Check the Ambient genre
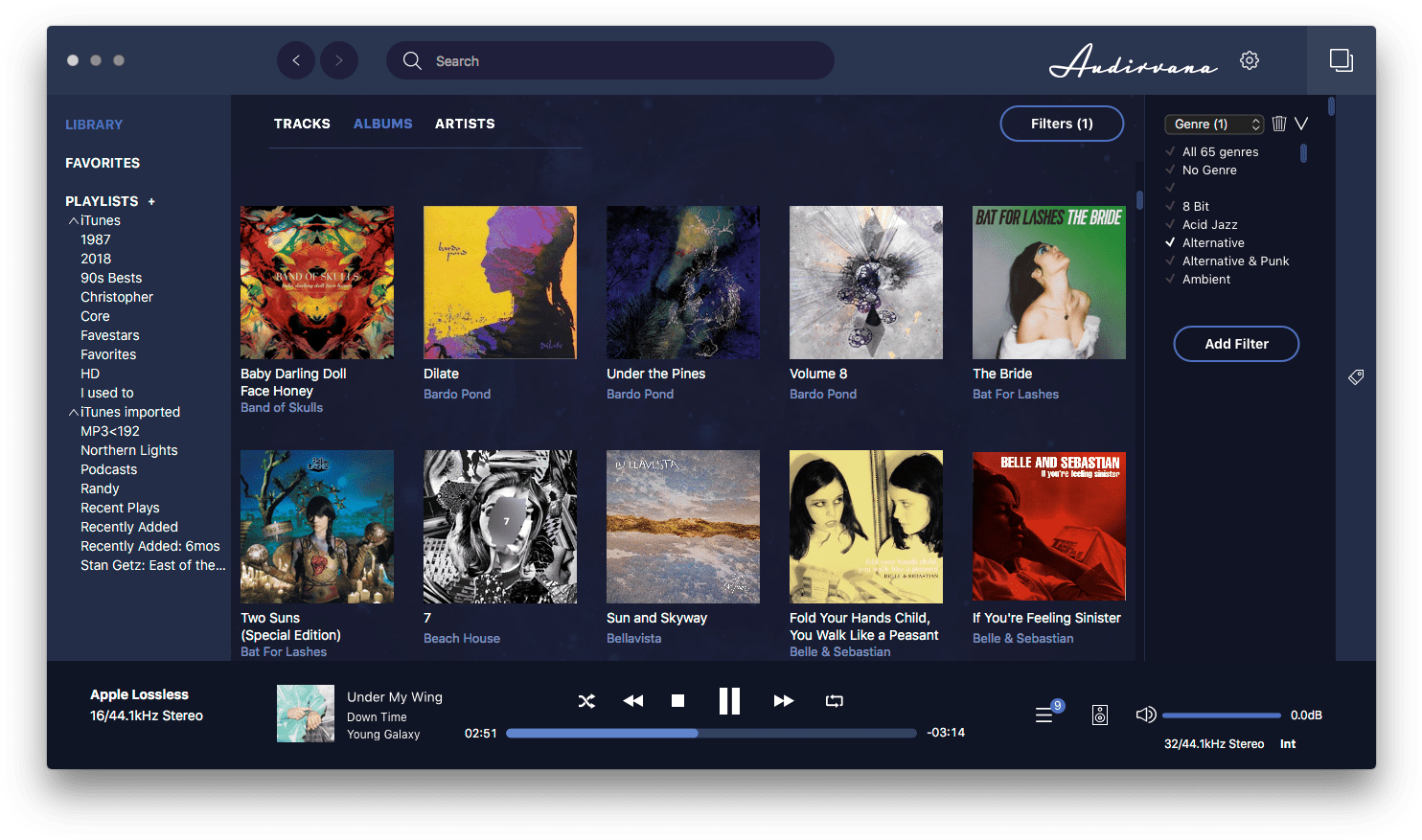This screenshot has width=1422, height=840. (x=1170, y=279)
